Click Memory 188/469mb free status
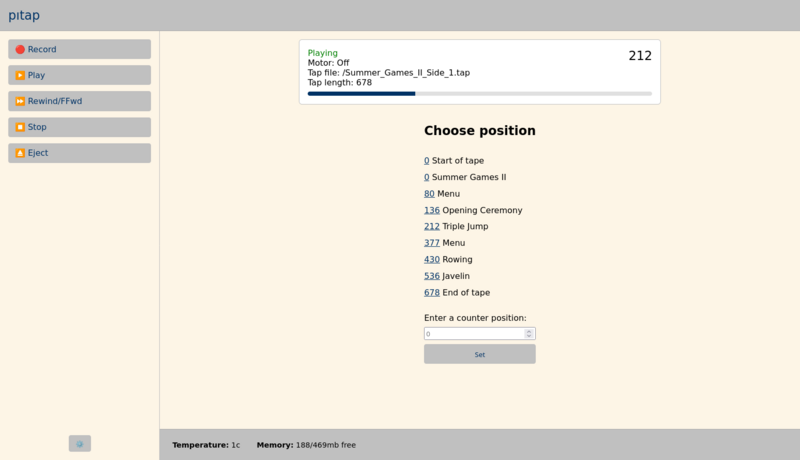Image resolution: width=800 pixels, height=460 pixels. (x=306, y=445)
